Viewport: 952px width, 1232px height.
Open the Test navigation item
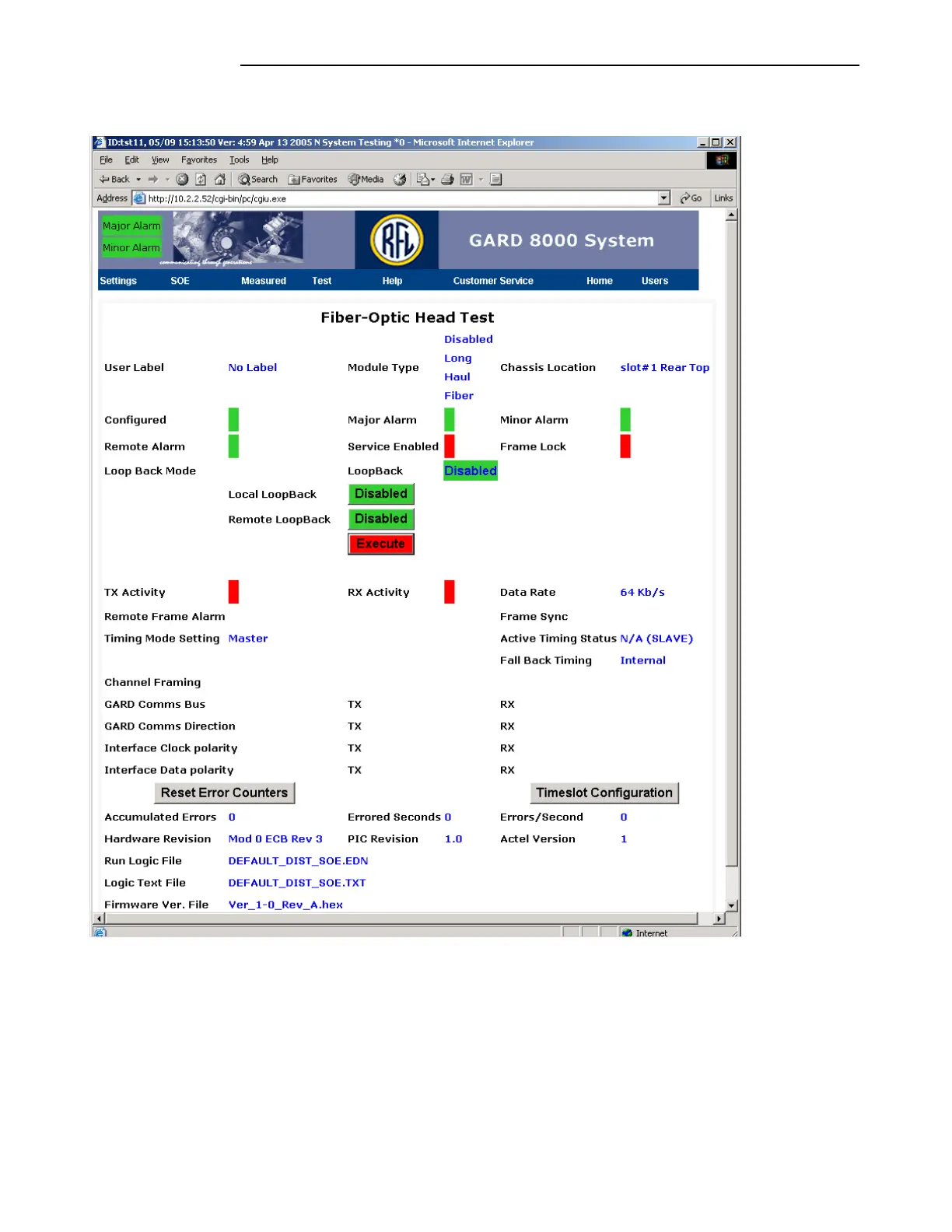tap(322, 281)
